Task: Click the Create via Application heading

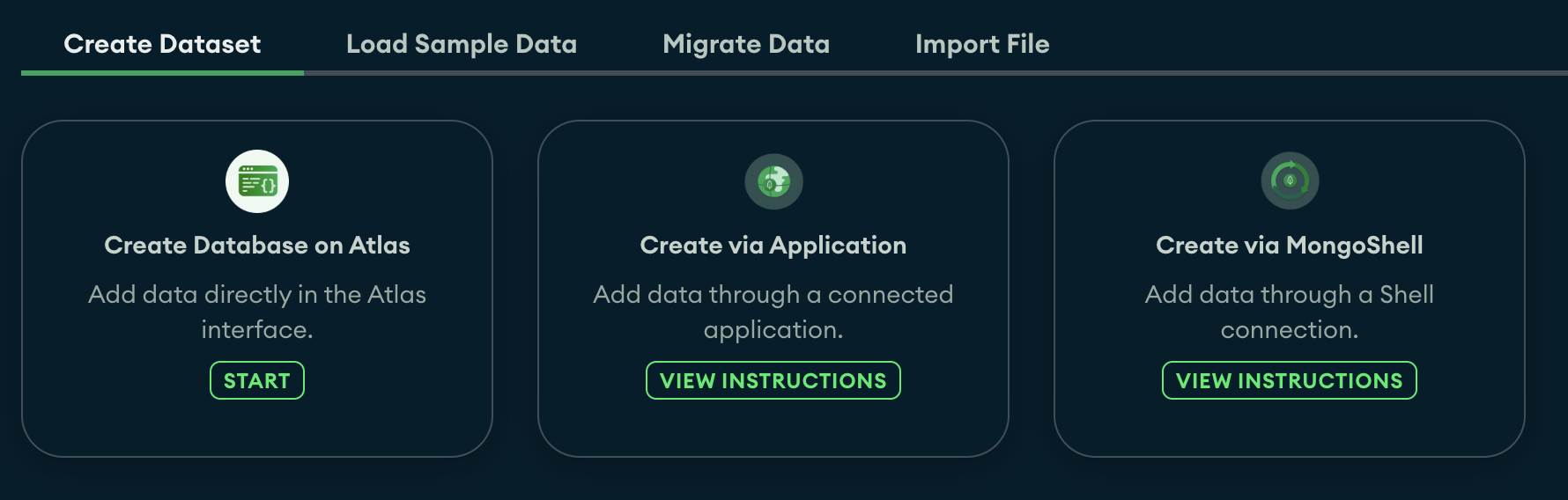Action: pyautogui.click(x=773, y=246)
